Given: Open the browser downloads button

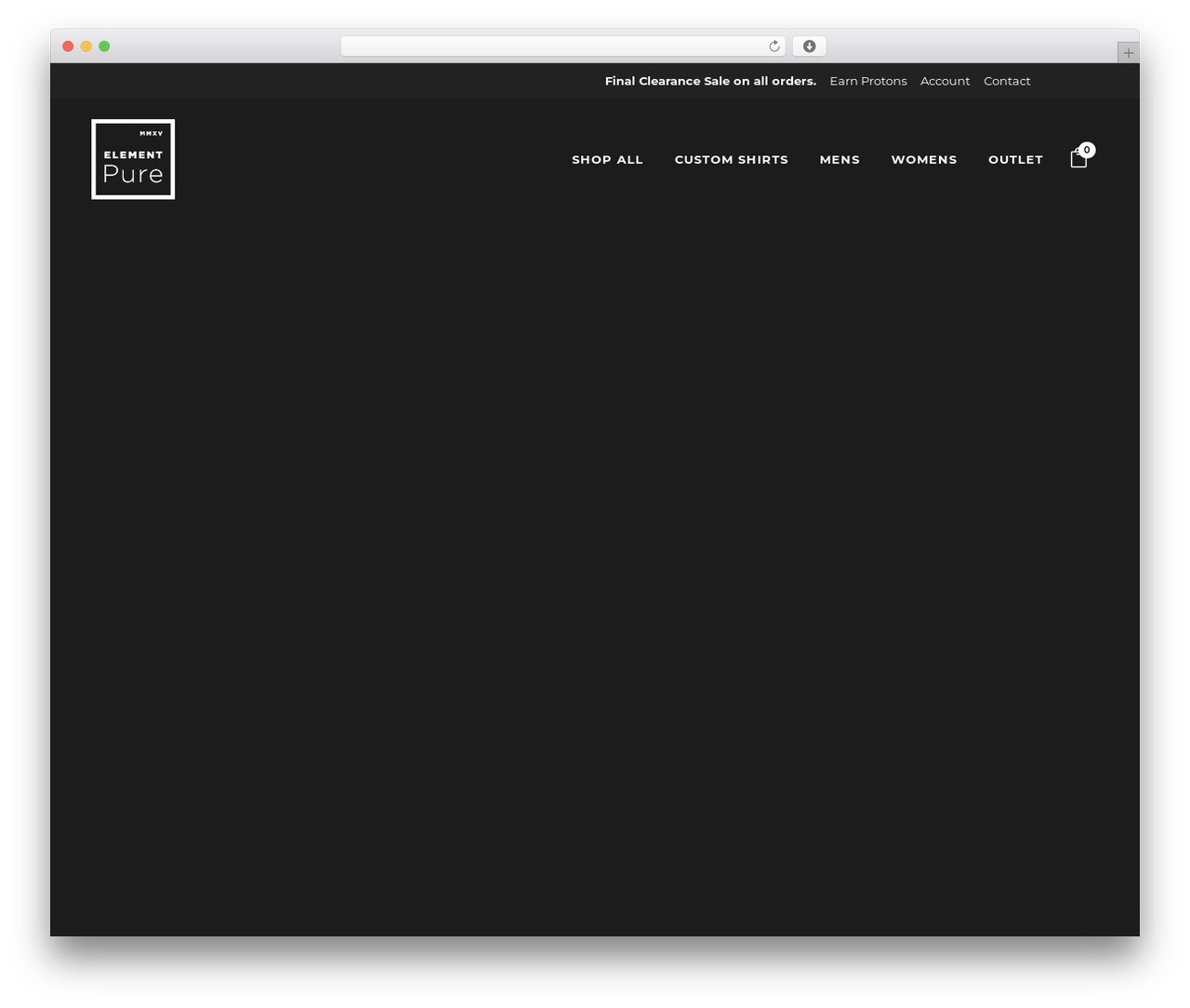Looking at the screenshot, I should (809, 46).
